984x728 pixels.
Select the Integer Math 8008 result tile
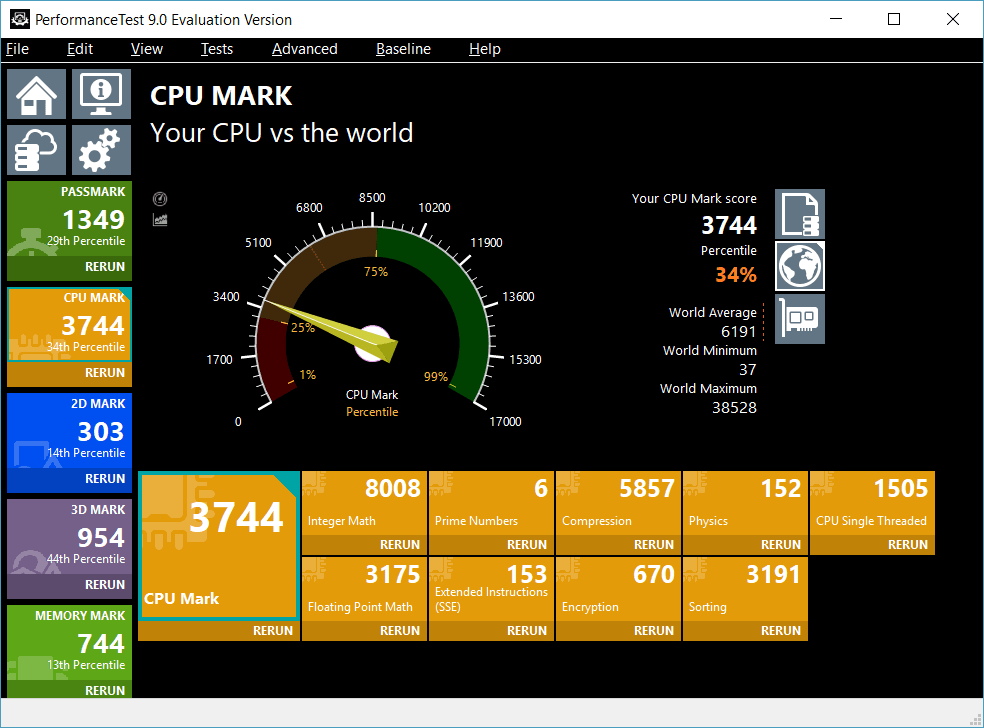364,503
